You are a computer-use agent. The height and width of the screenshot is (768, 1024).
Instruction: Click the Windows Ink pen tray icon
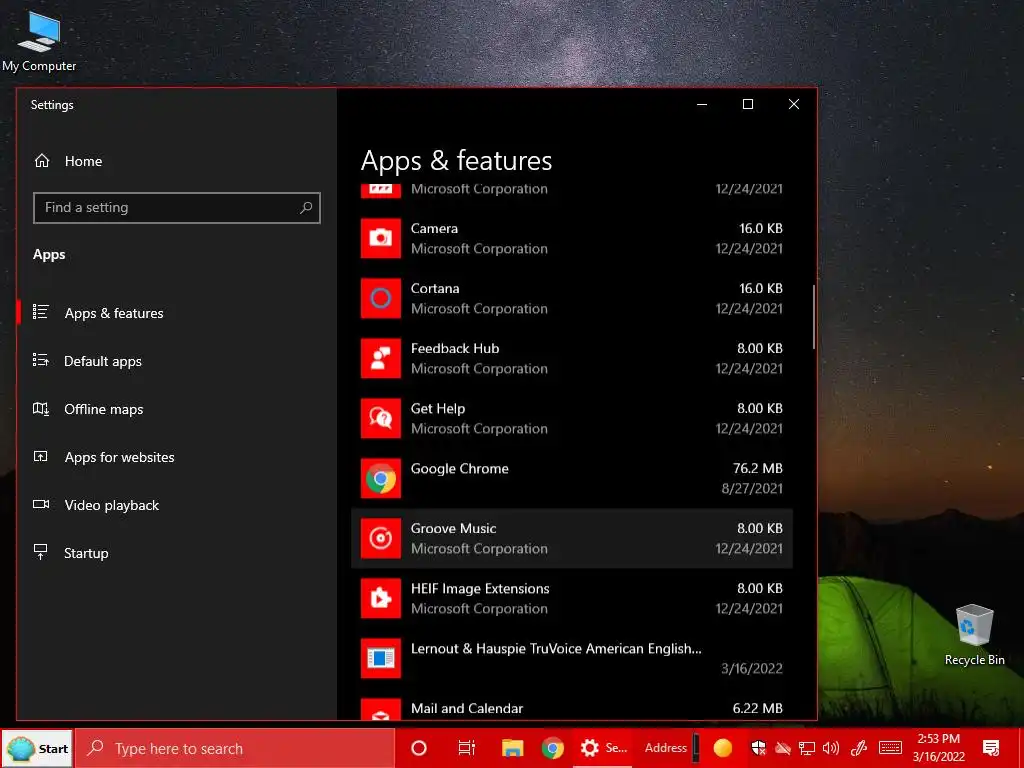pyautogui.click(x=859, y=748)
